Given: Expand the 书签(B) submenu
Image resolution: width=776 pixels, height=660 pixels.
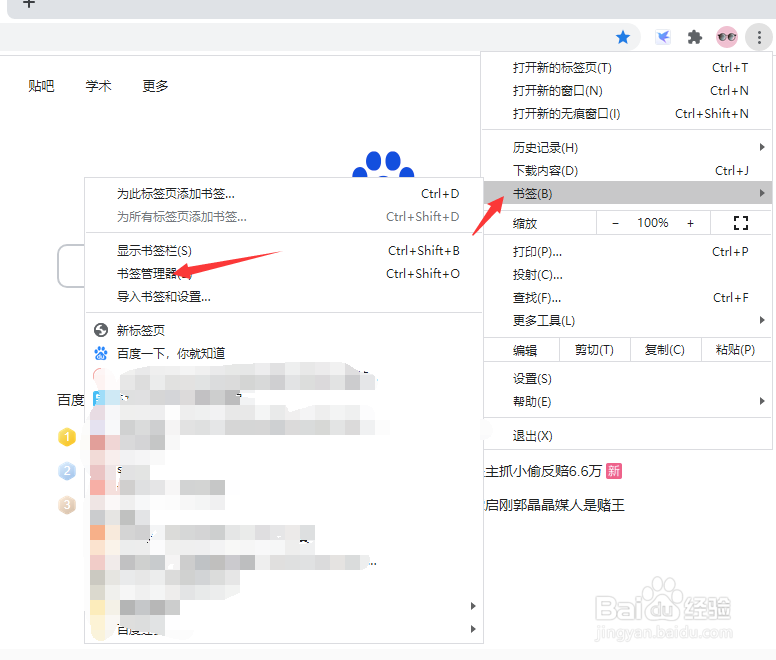Looking at the screenshot, I should point(627,193).
